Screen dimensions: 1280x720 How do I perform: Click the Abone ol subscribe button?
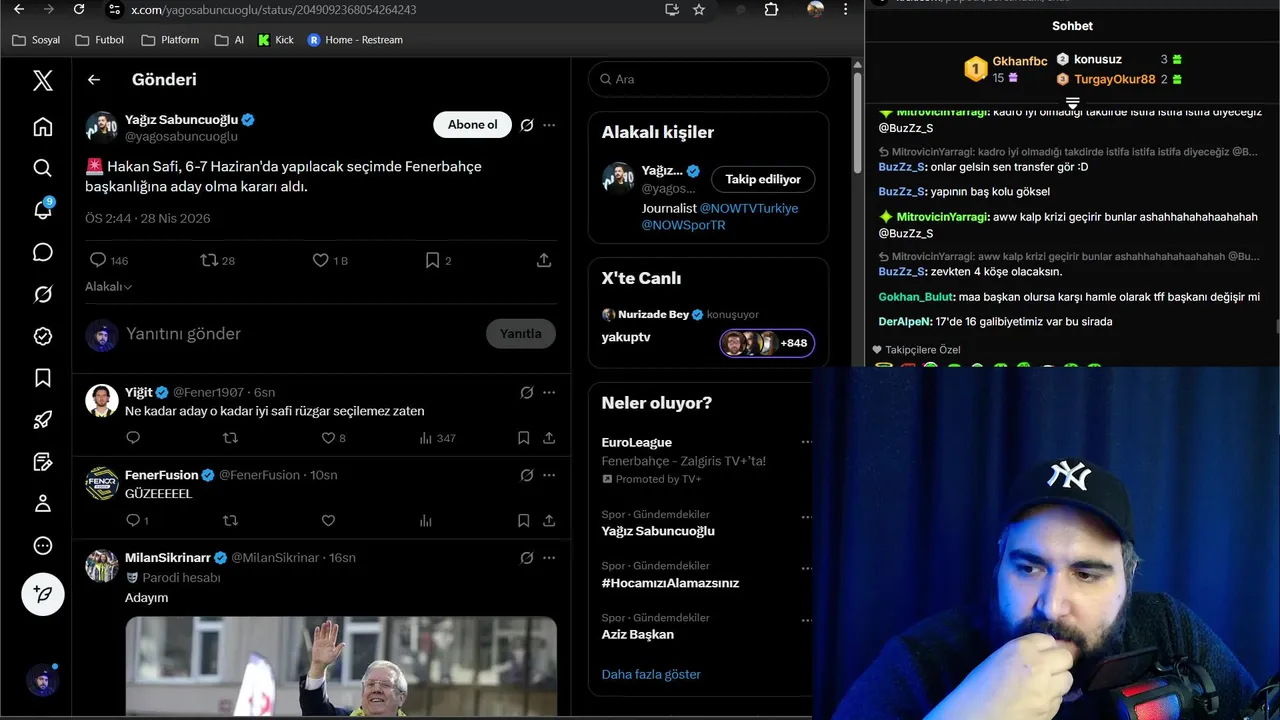(473, 125)
